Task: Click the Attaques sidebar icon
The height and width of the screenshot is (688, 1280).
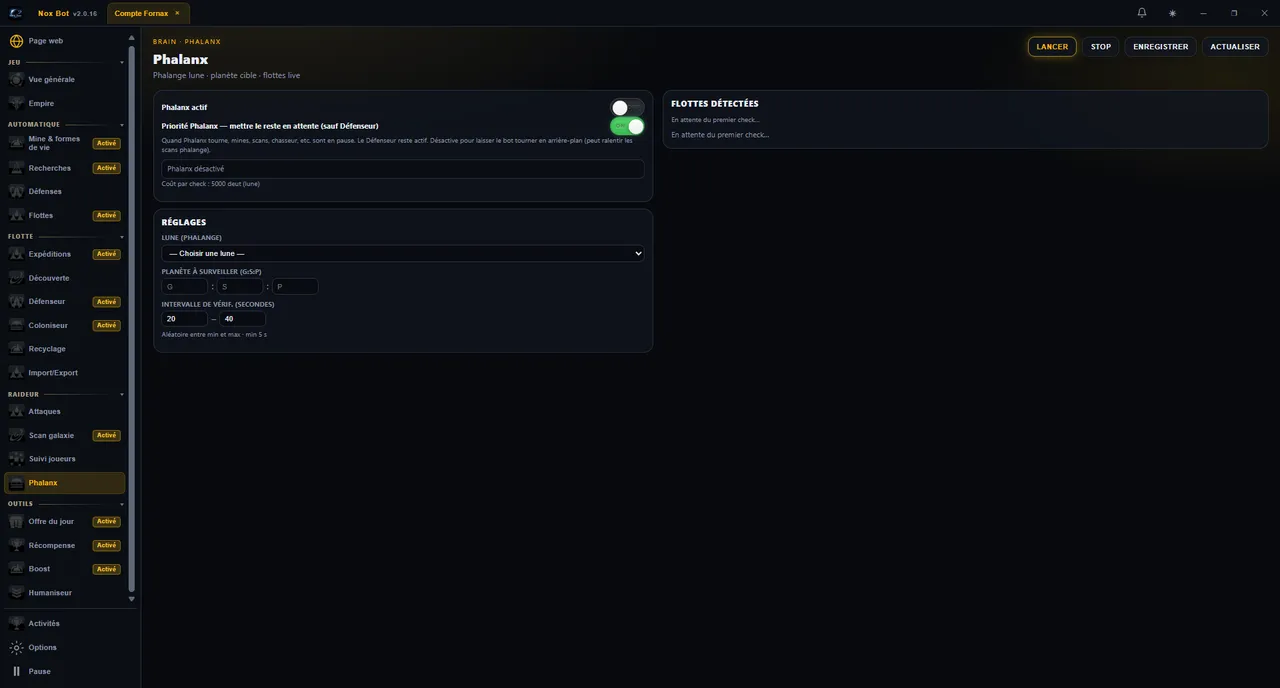Action: (16, 411)
